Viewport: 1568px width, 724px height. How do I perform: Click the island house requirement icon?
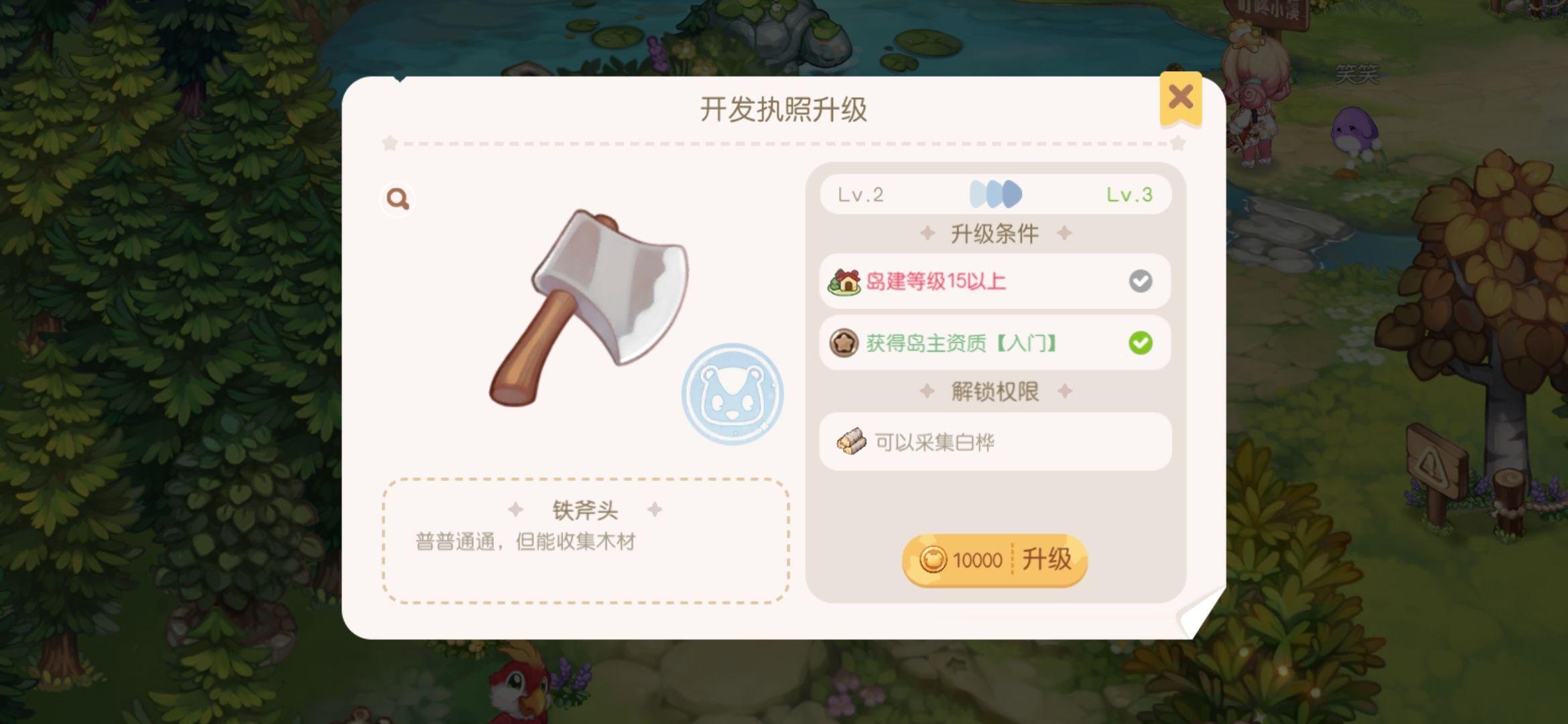[844, 281]
